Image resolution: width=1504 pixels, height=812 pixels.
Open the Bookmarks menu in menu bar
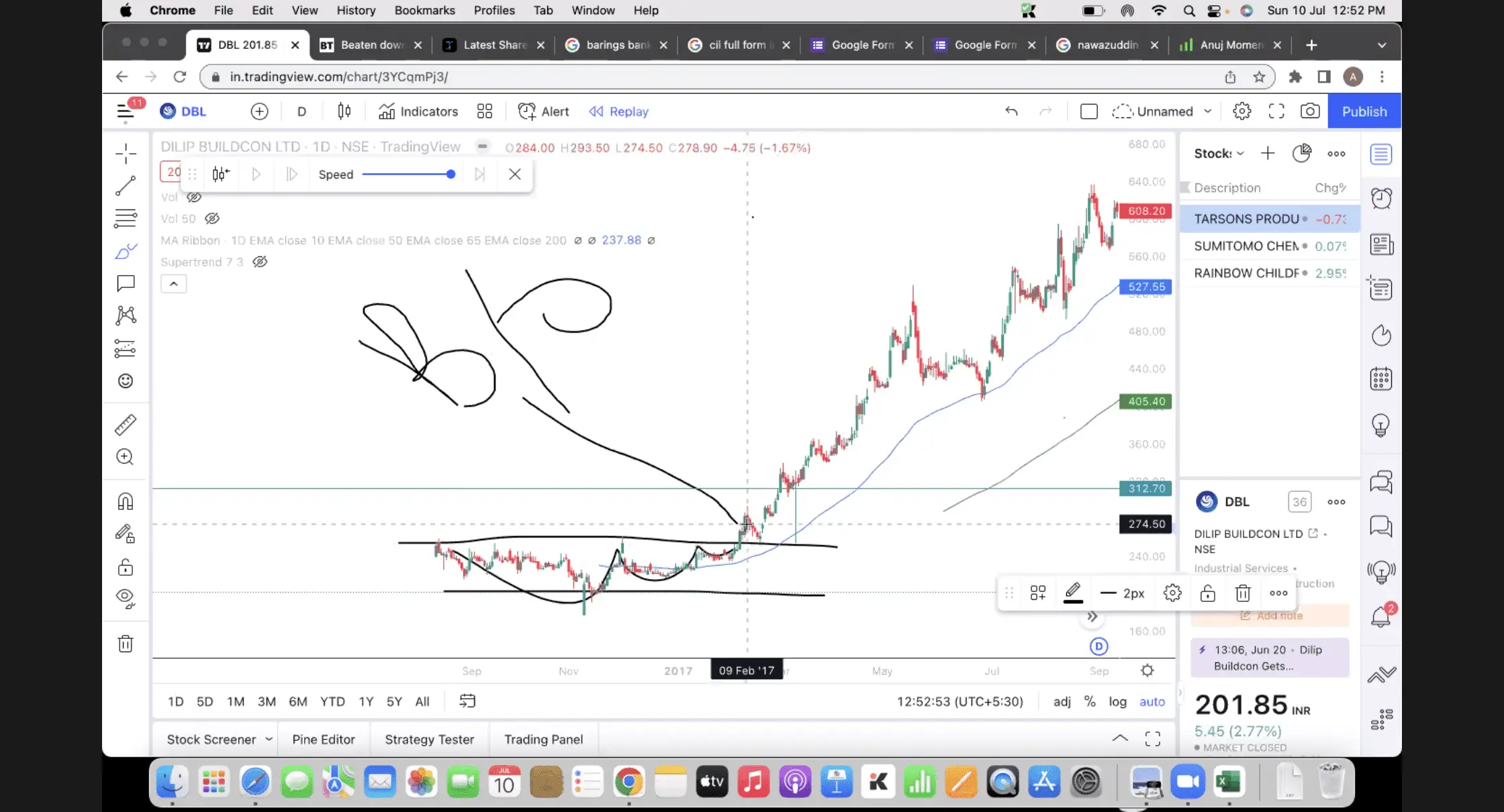424,10
